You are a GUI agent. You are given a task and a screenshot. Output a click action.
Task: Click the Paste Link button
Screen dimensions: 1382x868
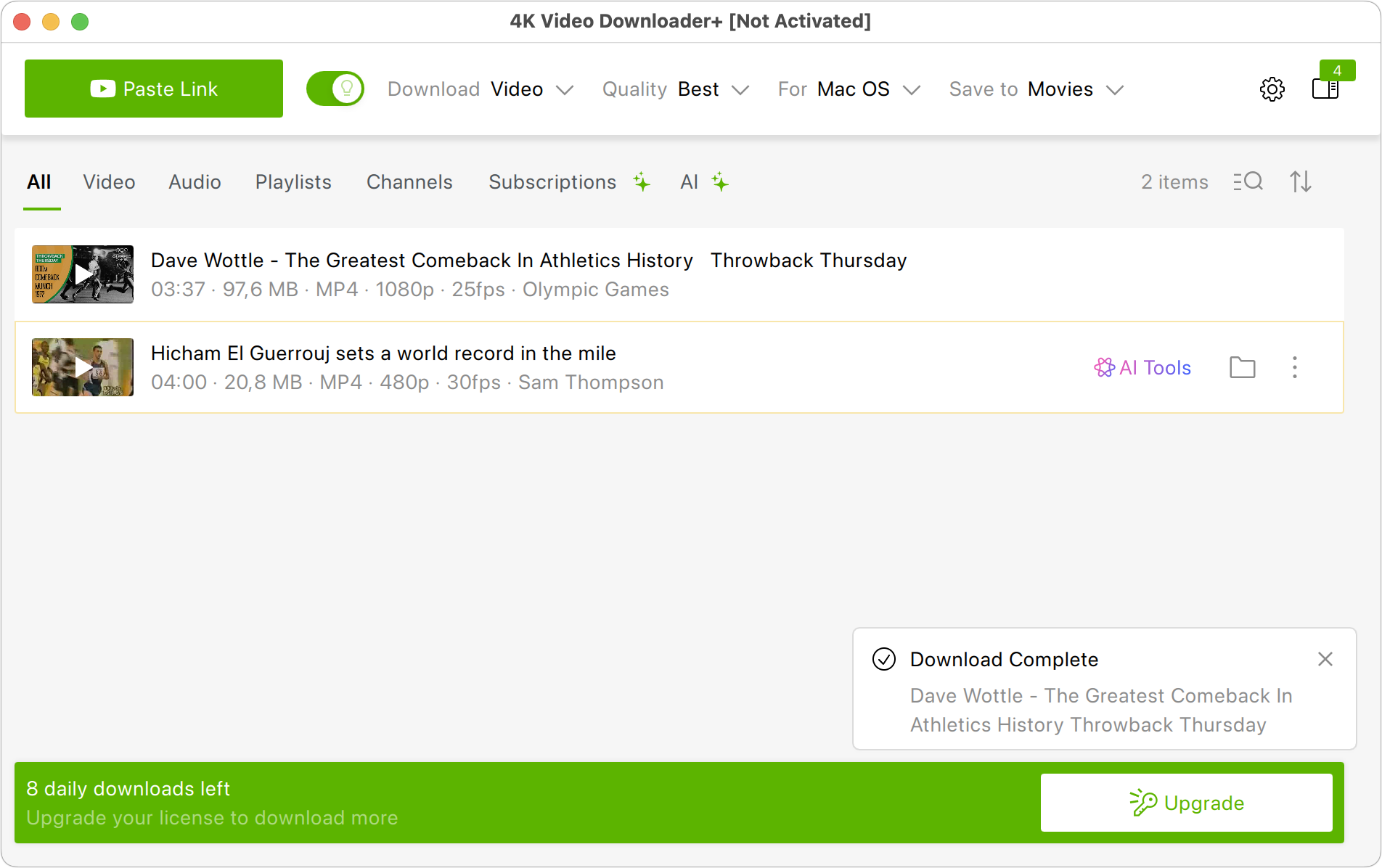[x=154, y=89]
